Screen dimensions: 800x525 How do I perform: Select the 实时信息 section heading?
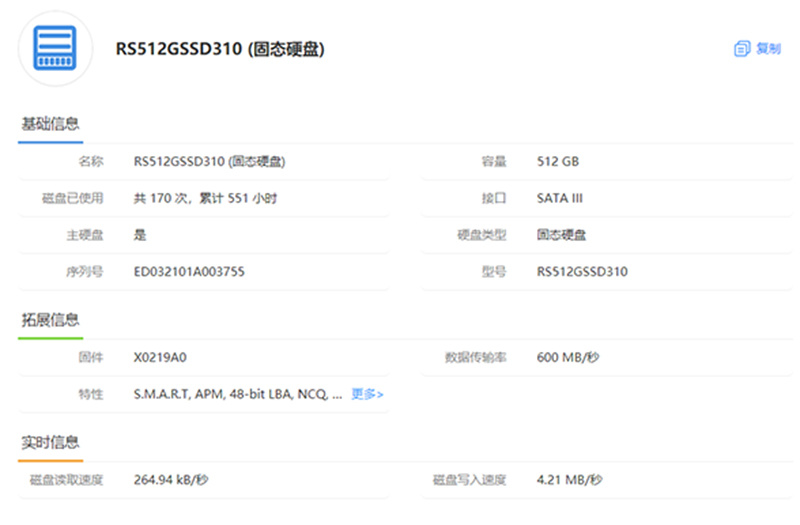(x=50, y=442)
